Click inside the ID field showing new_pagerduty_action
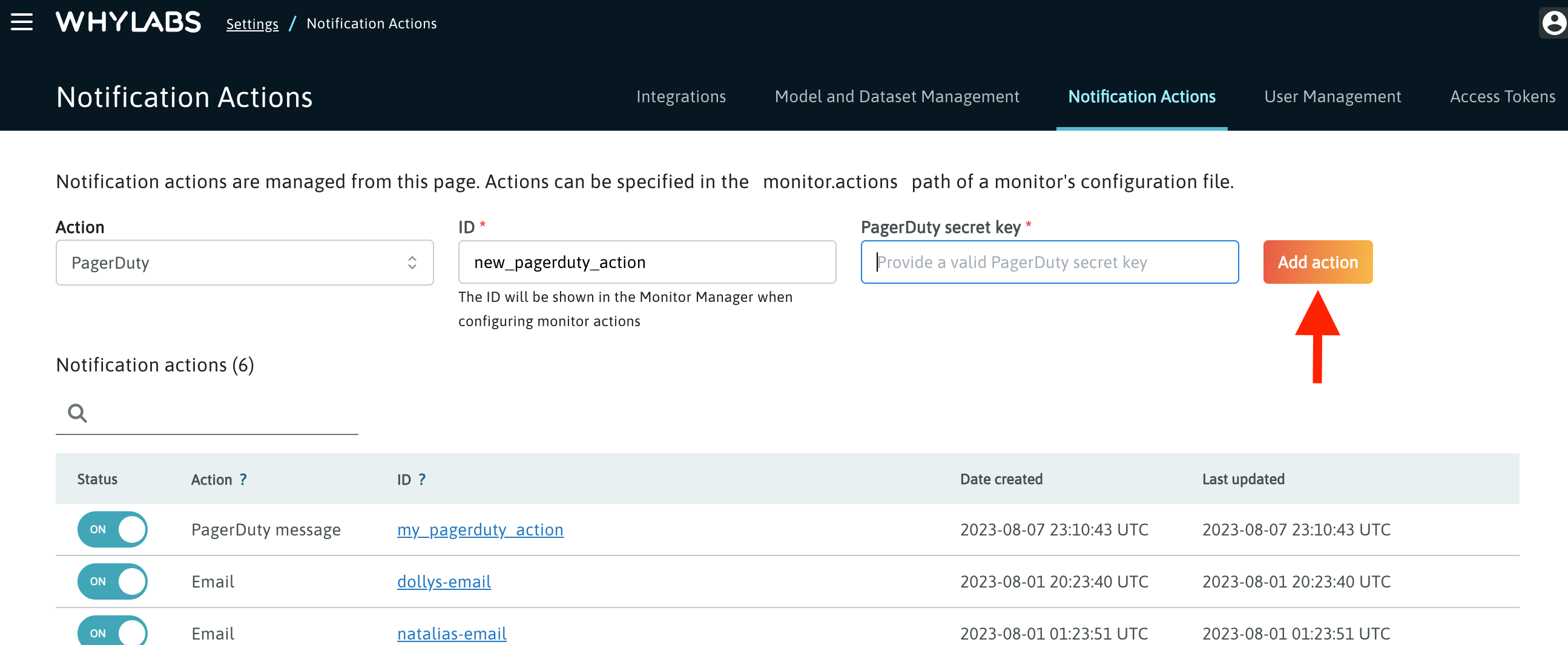This screenshot has width=1568, height=645. click(x=647, y=262)
